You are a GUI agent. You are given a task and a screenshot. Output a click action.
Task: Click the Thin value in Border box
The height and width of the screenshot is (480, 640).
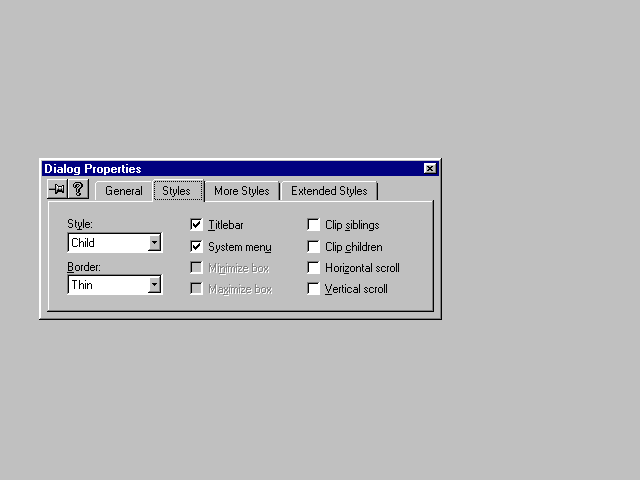click(x=106, y=285)
